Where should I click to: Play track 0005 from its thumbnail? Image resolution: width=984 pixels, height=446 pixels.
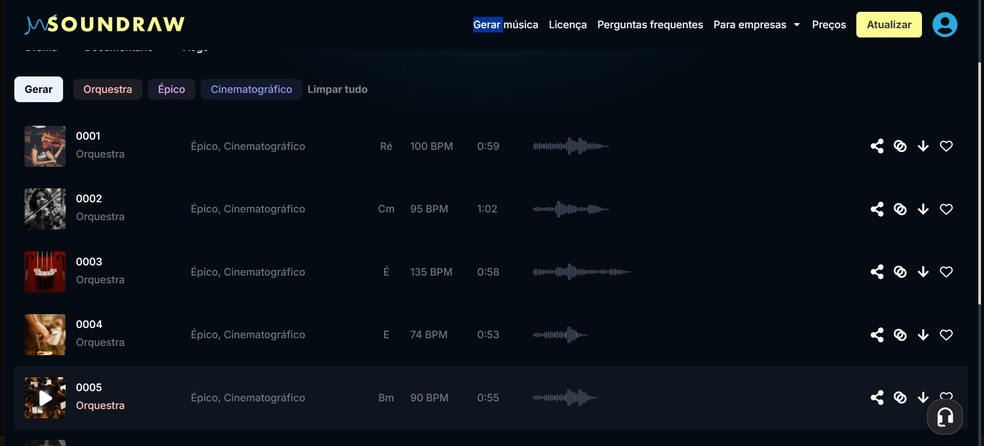[x=45, y=398]
